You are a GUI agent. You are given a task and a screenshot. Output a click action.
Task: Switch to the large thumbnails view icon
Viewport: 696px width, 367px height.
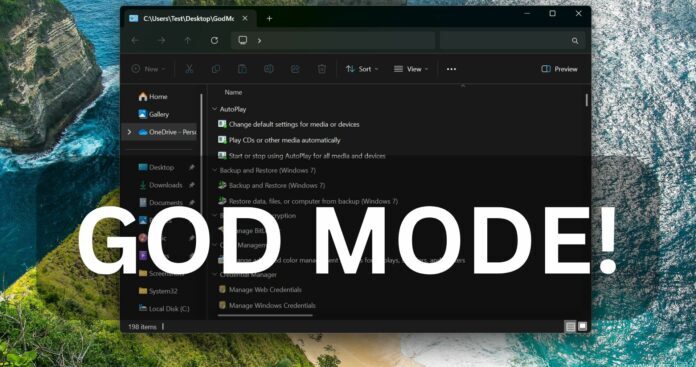[582, 327]
